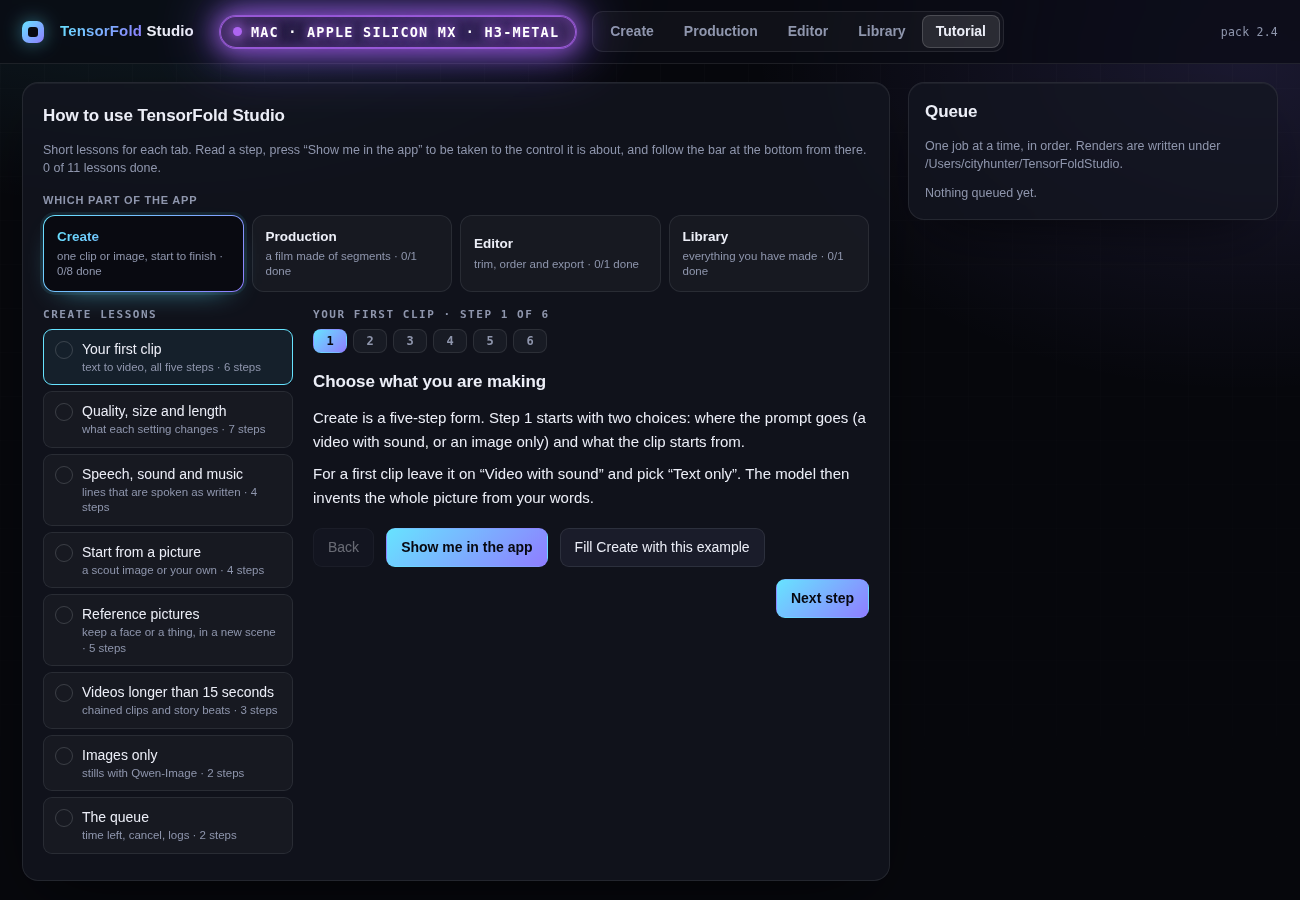1300x900 pixels.
Task: Click the Queue panel heading
Action: (951, 112)
